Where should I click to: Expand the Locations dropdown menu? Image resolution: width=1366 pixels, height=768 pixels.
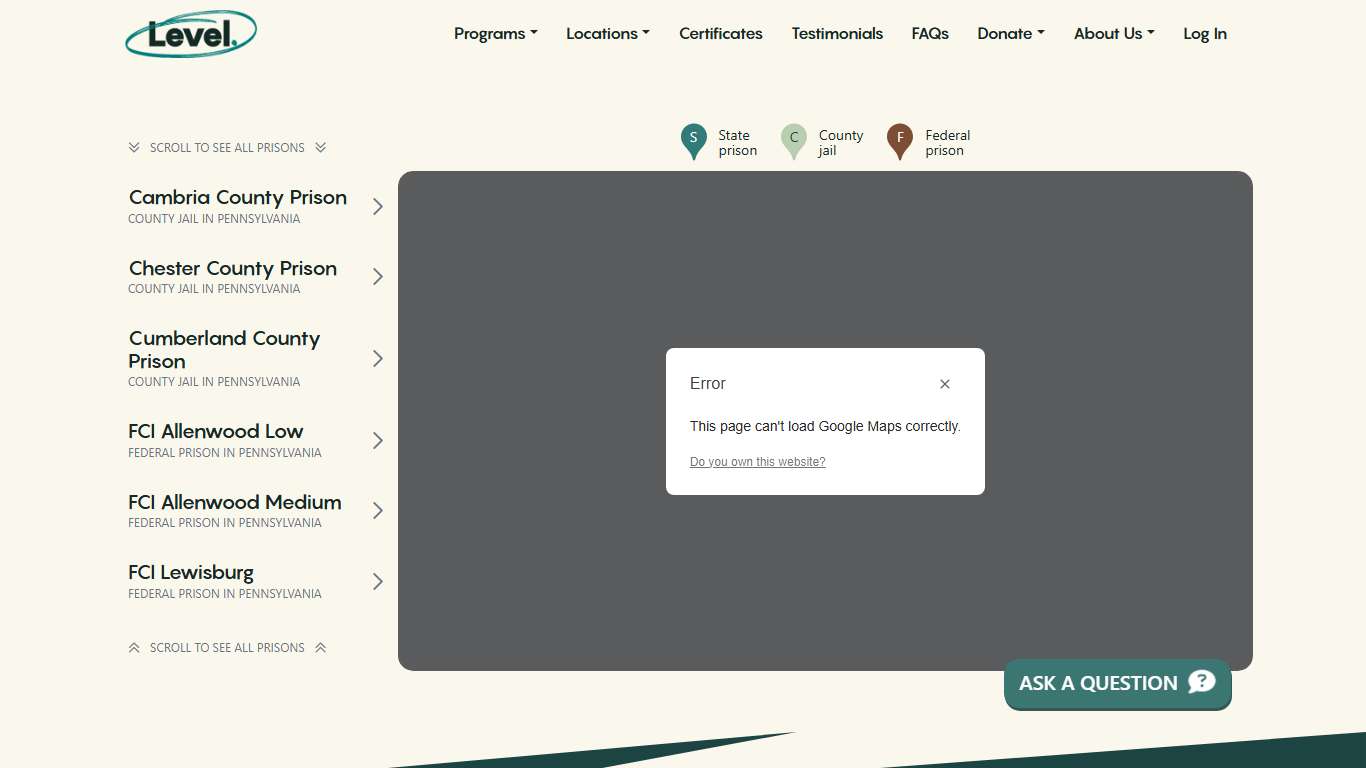click(607, 34)
